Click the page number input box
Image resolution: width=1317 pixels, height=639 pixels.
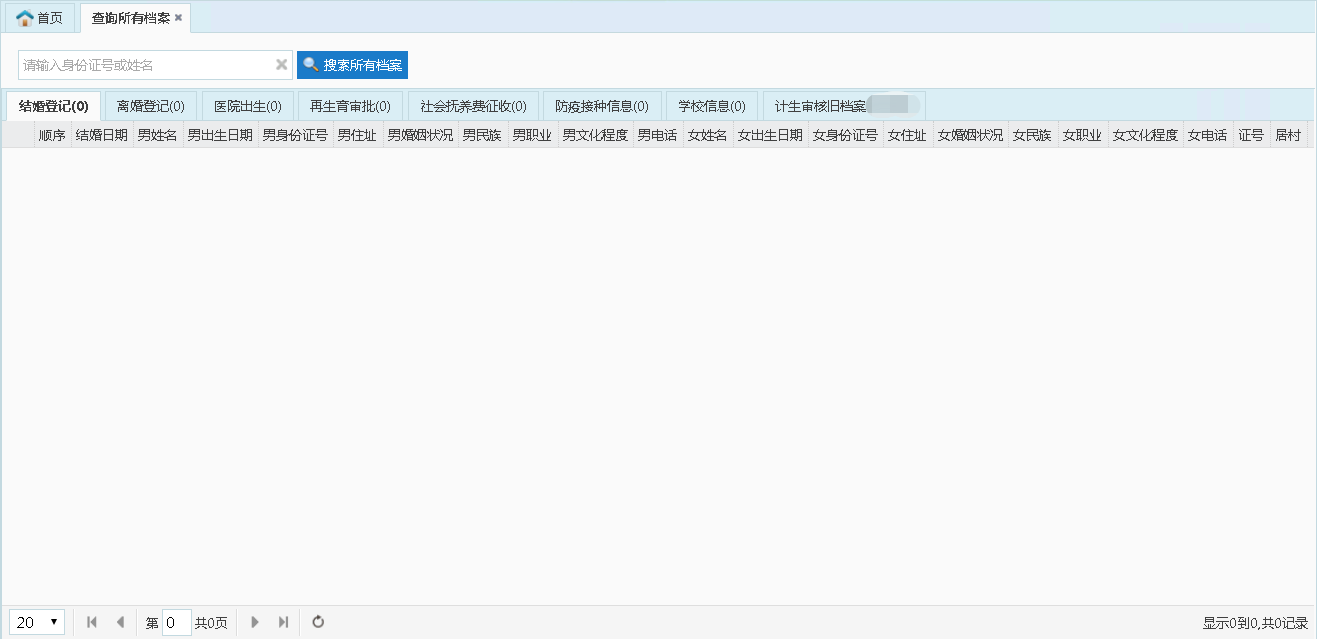pos(176,622)
